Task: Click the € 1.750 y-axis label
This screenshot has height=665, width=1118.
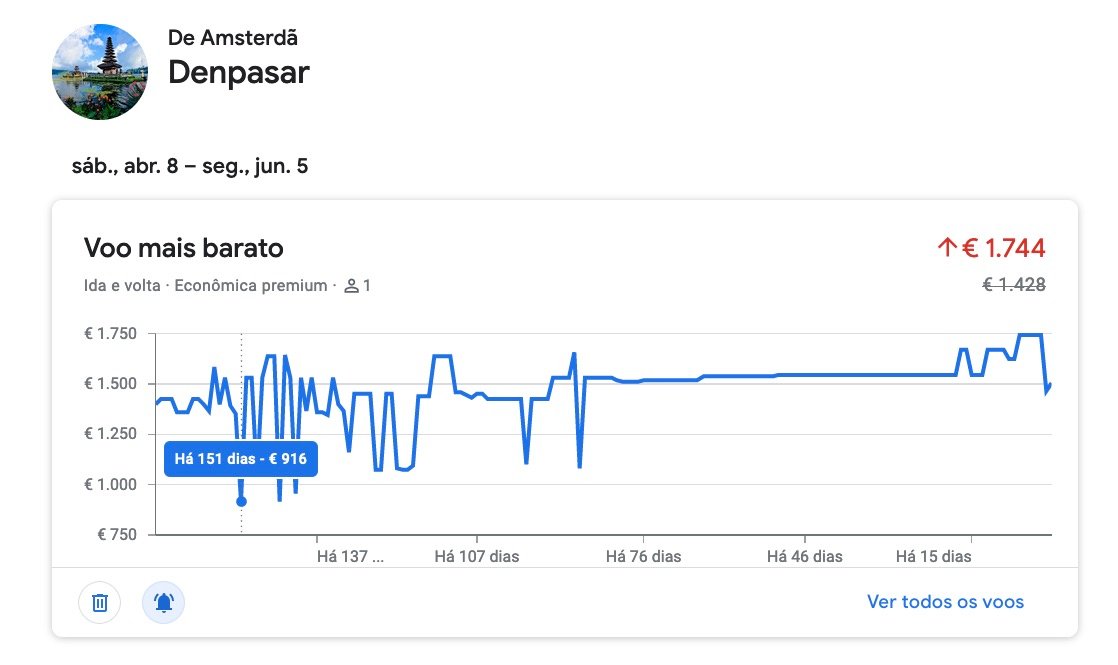Action: (111, 334)
